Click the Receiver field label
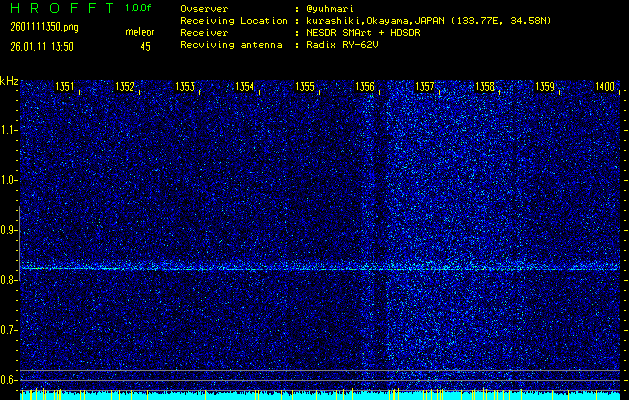This screenshot has height=400, width=629. (x=204, y=33)
